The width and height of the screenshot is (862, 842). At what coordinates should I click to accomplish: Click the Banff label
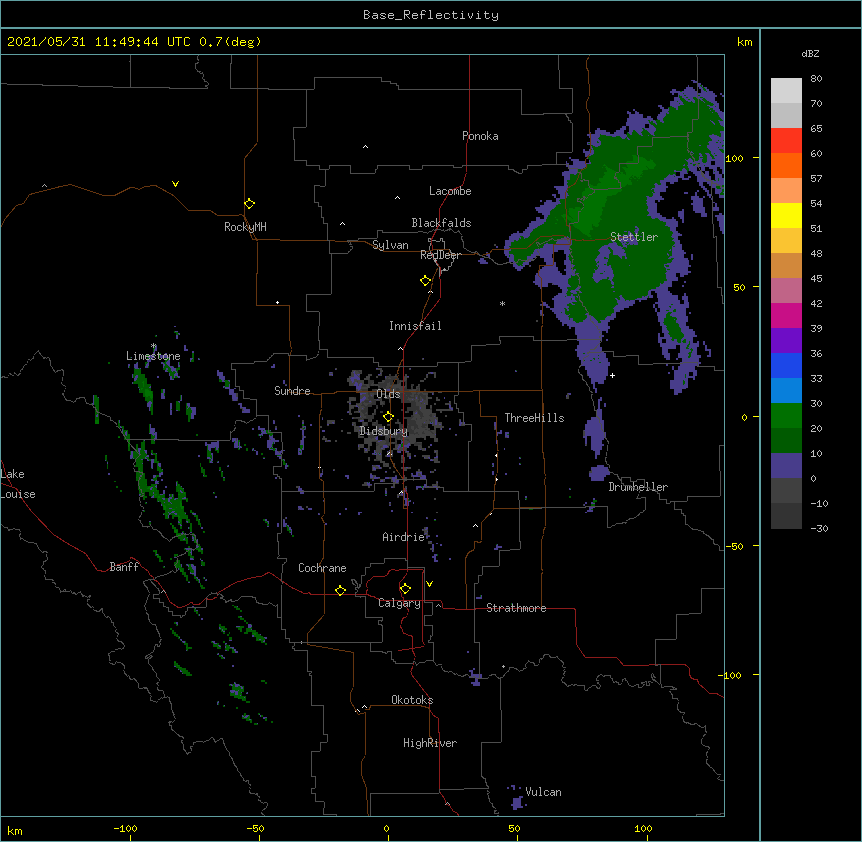click(124, 567)
